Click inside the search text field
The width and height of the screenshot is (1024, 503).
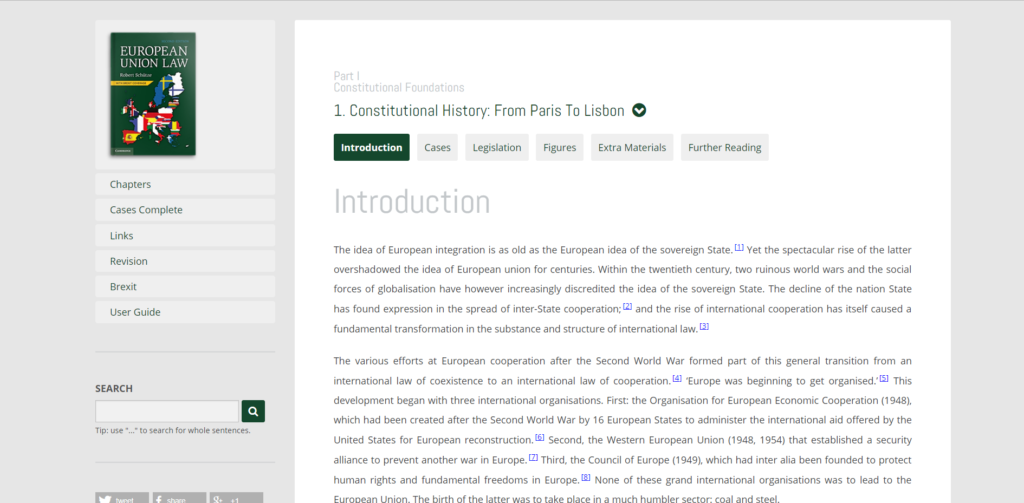[167, 411]
